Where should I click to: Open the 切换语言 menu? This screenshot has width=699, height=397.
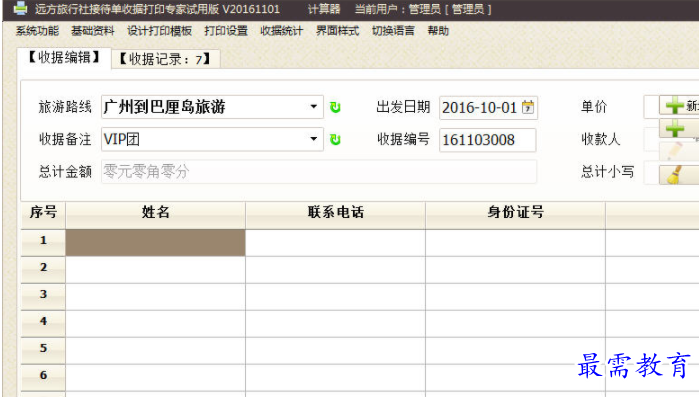393,31
